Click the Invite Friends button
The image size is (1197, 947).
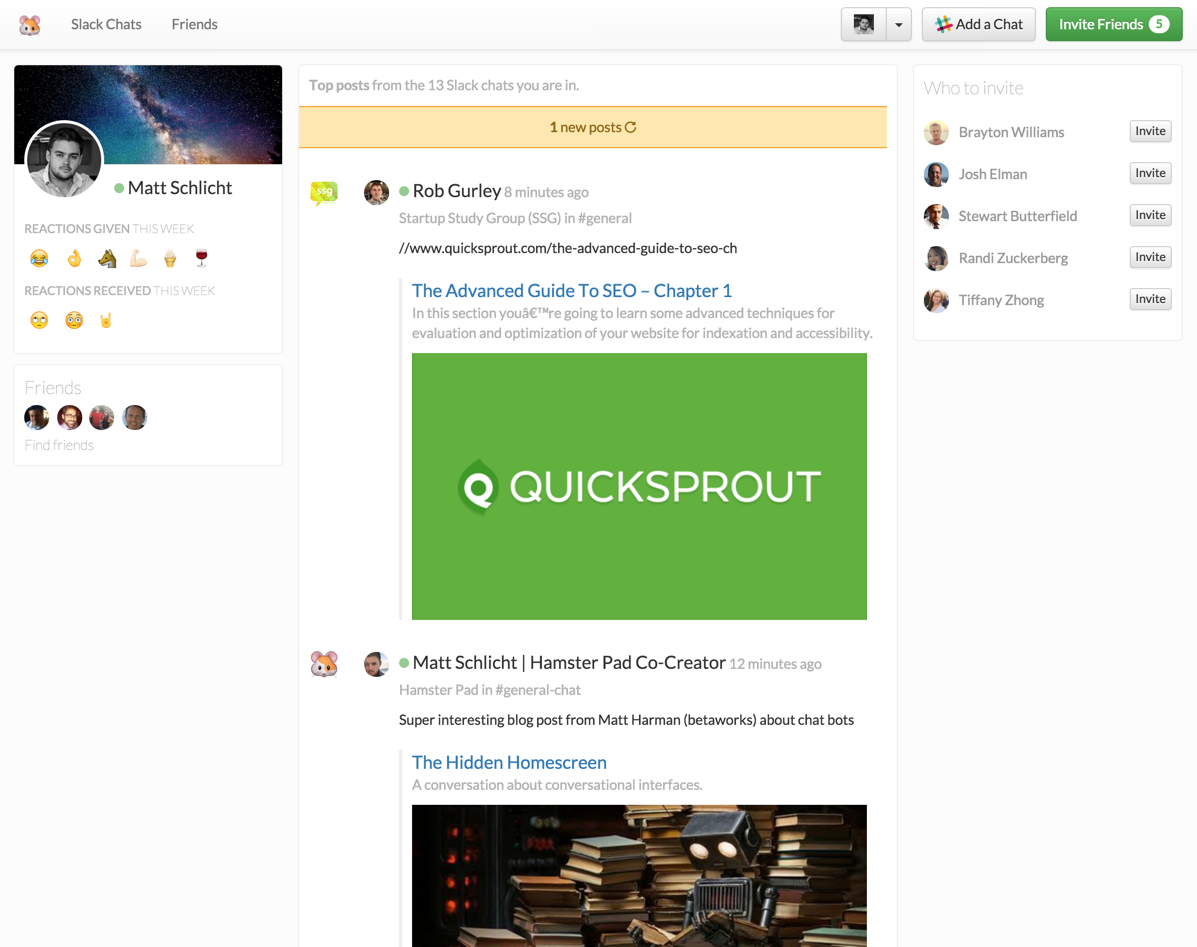[1114, 24]
